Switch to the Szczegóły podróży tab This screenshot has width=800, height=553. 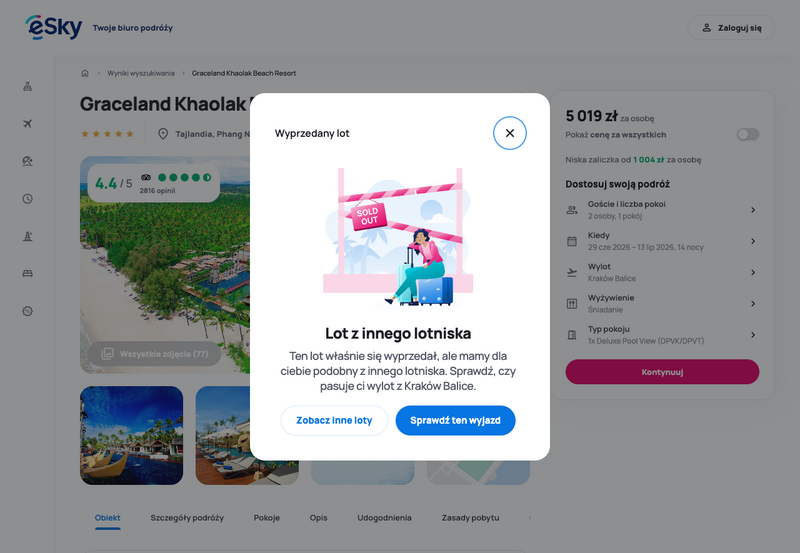pos(187,517)
